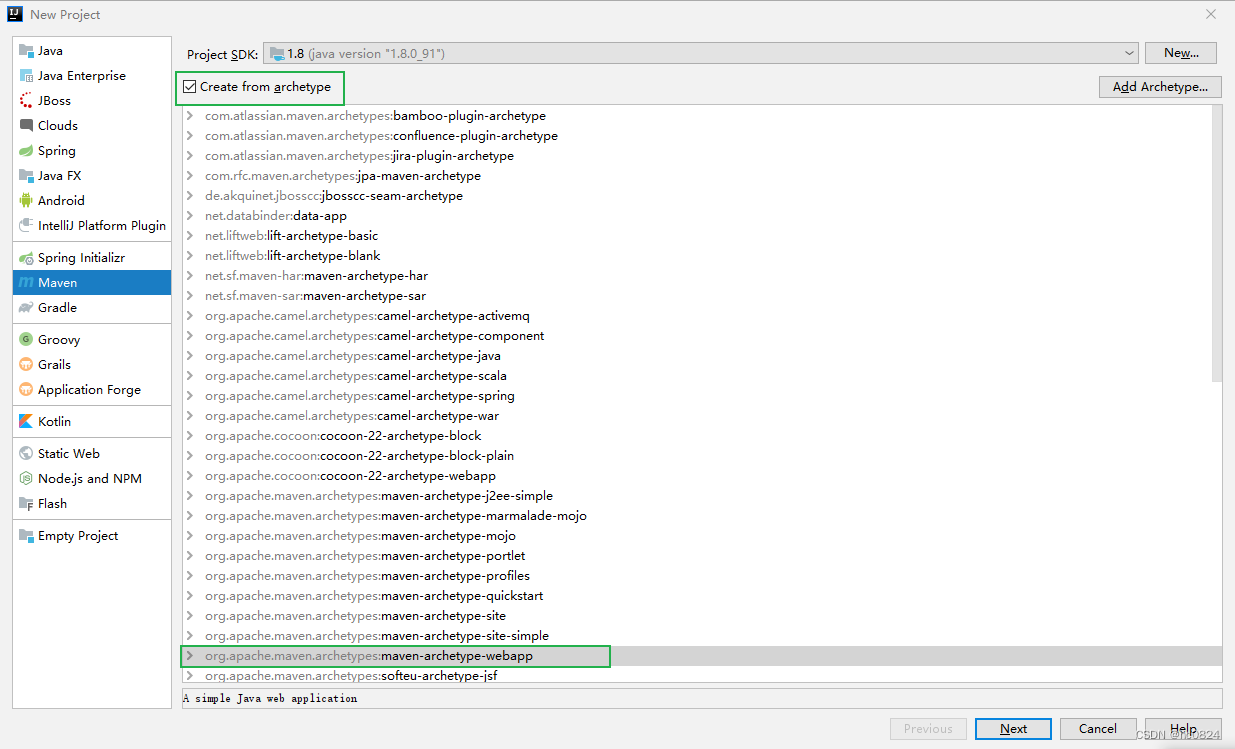Expand bamboo-plugin-archetype row

point(189,116)
